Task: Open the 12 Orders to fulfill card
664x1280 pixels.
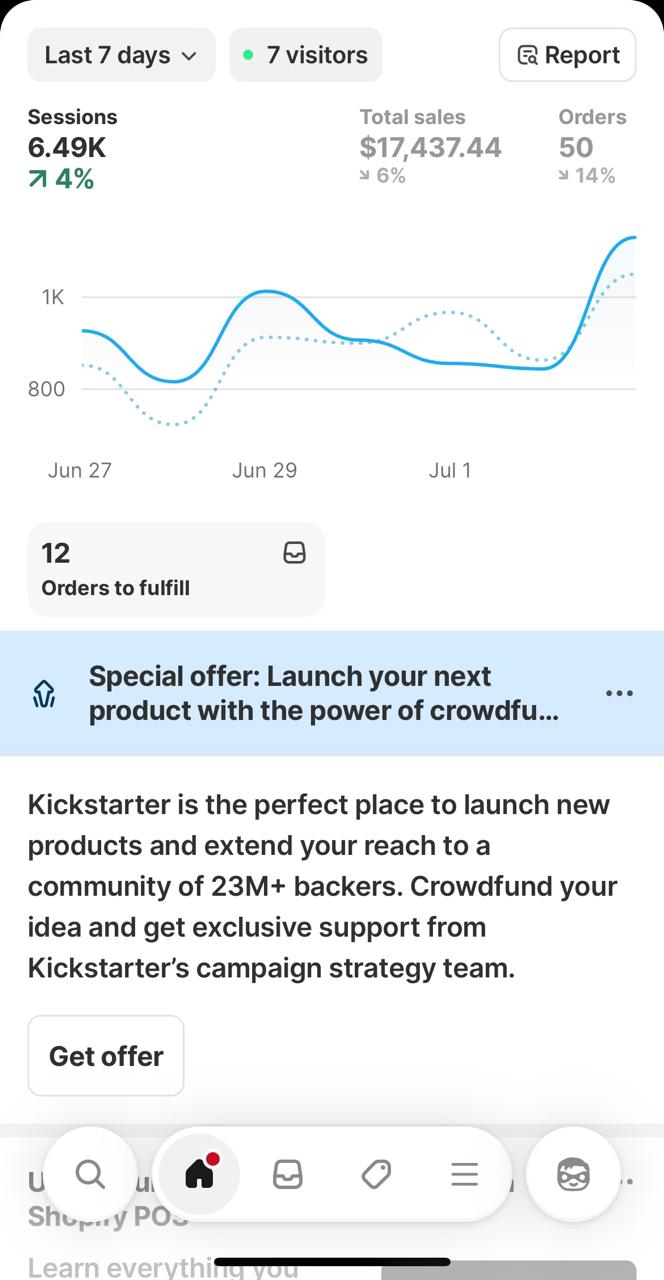Action: tap(176, 569)
